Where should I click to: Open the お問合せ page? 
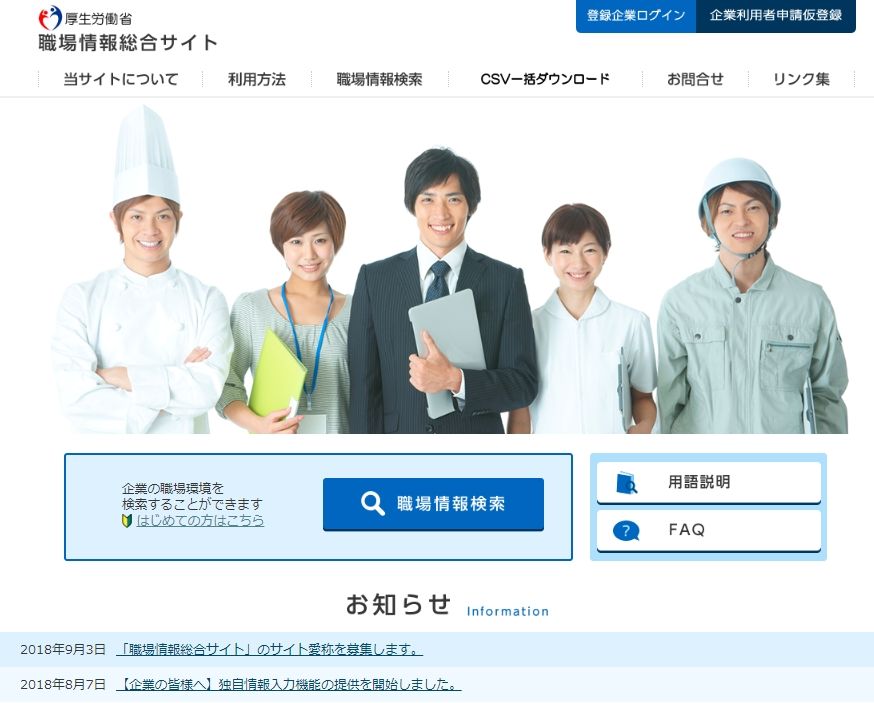696,78
